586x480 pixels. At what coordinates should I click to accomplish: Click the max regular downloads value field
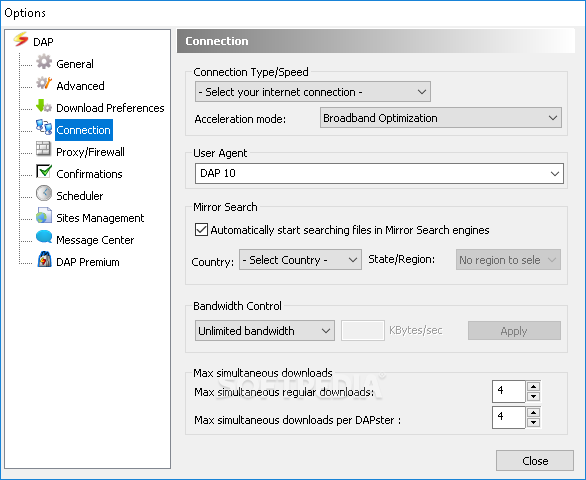pyautogui.click(x=509, y=391)
